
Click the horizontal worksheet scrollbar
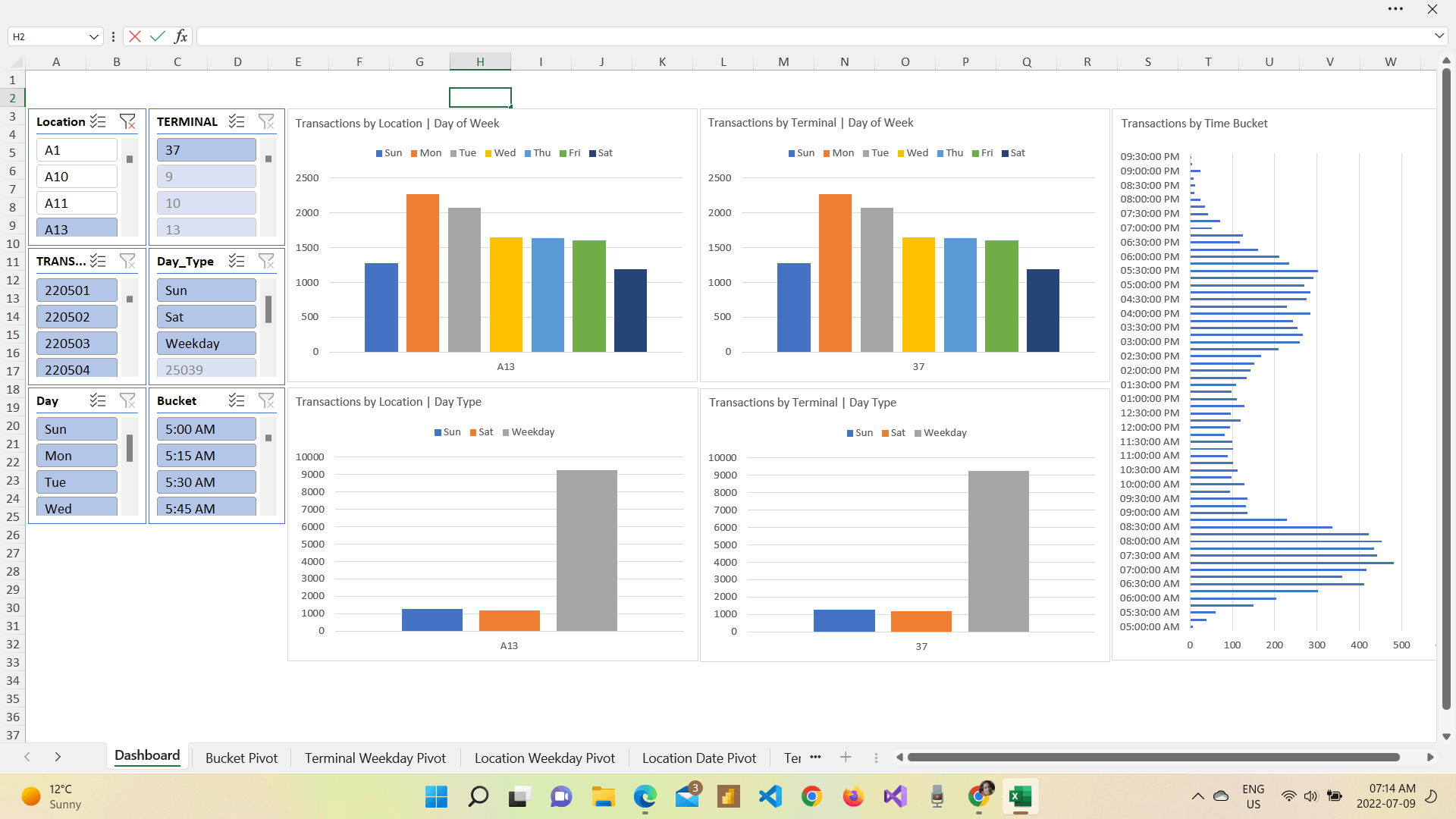point(1153,757)
